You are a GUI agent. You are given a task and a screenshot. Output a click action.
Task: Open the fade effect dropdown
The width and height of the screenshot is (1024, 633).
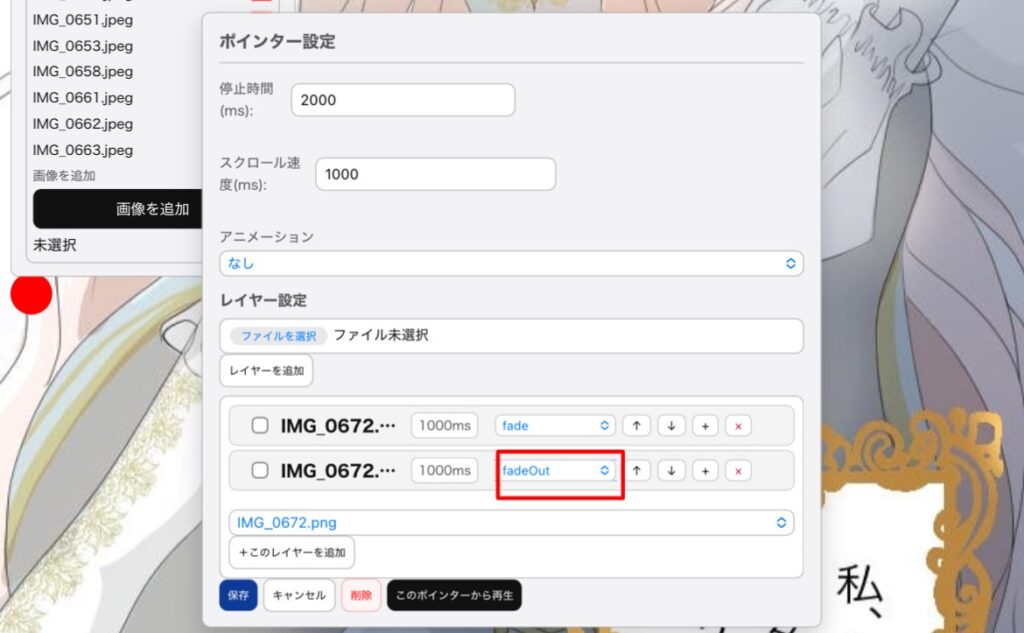pos(554,426)
